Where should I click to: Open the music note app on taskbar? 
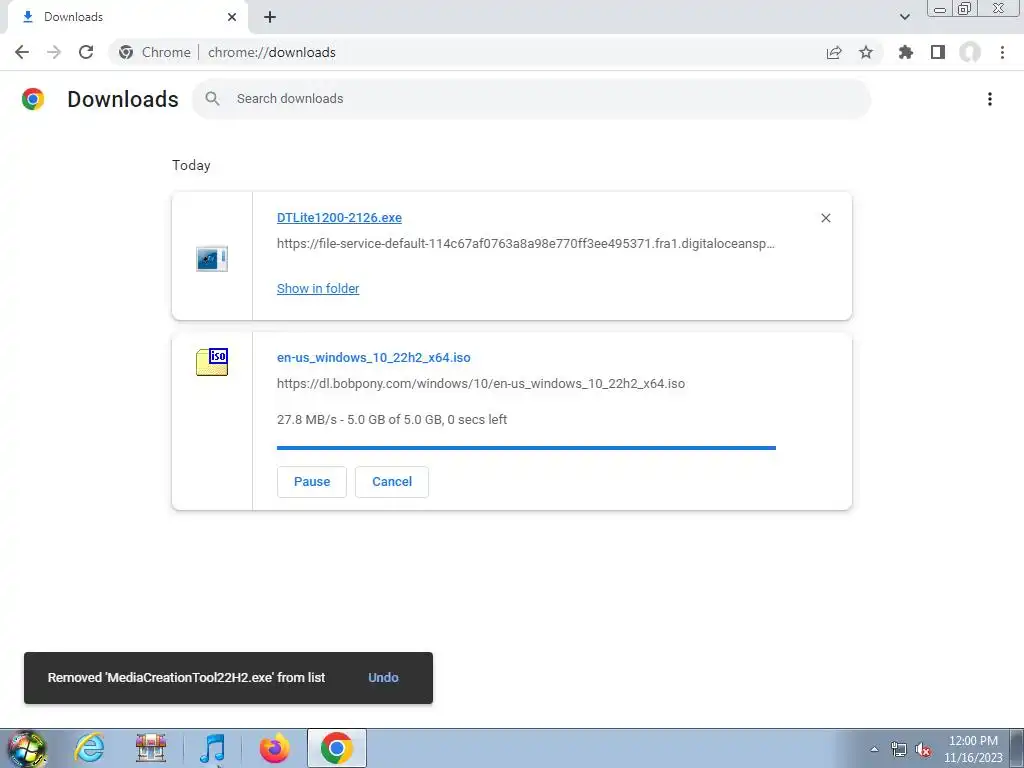point(212,748)
